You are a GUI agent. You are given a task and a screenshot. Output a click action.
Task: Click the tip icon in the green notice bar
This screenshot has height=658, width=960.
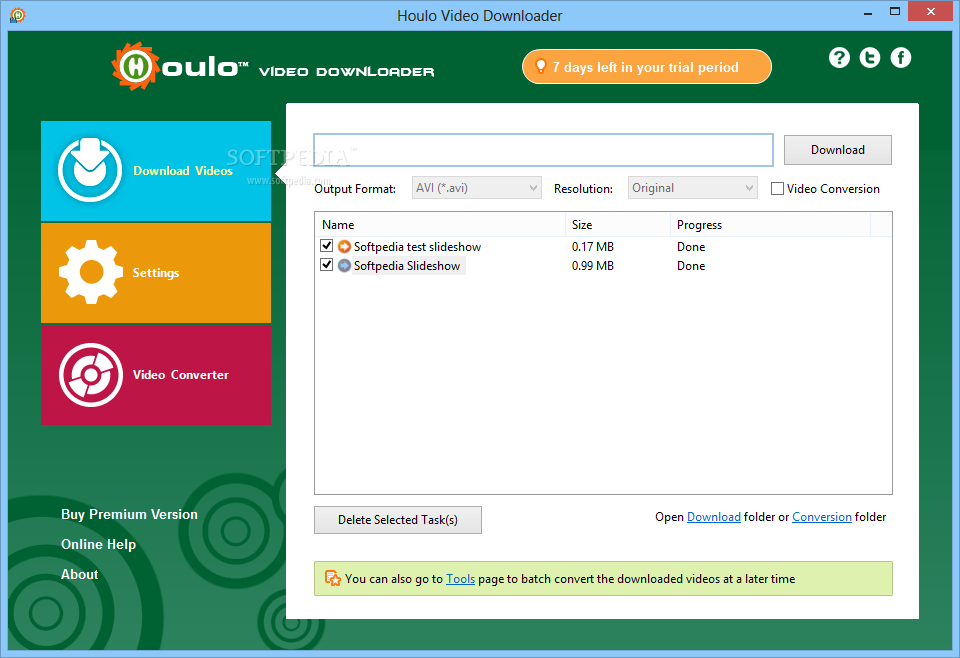[x=333, y=578]
